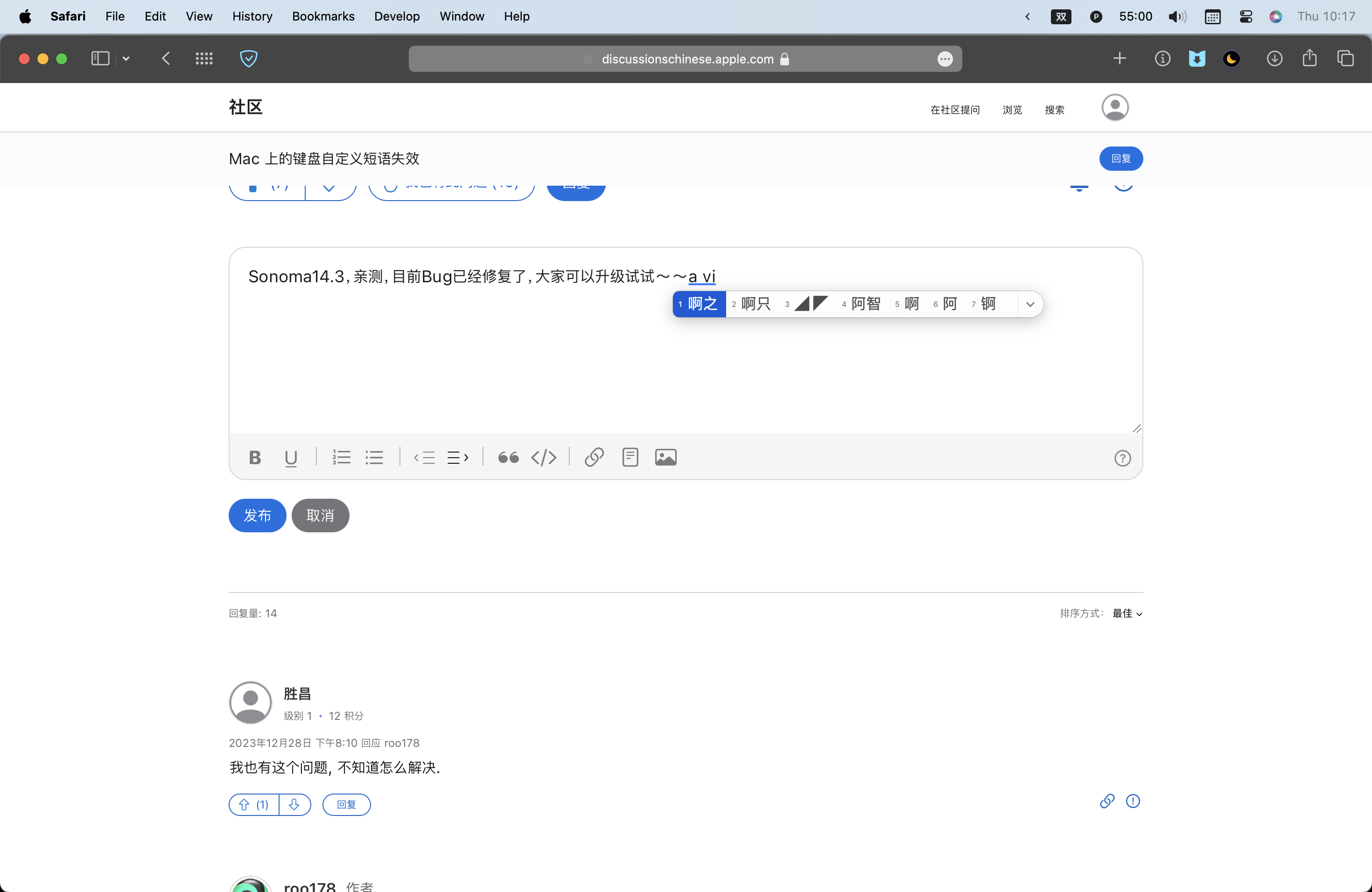
Task: Insert a hyperlink in reply
Action: tap(594, 458)
